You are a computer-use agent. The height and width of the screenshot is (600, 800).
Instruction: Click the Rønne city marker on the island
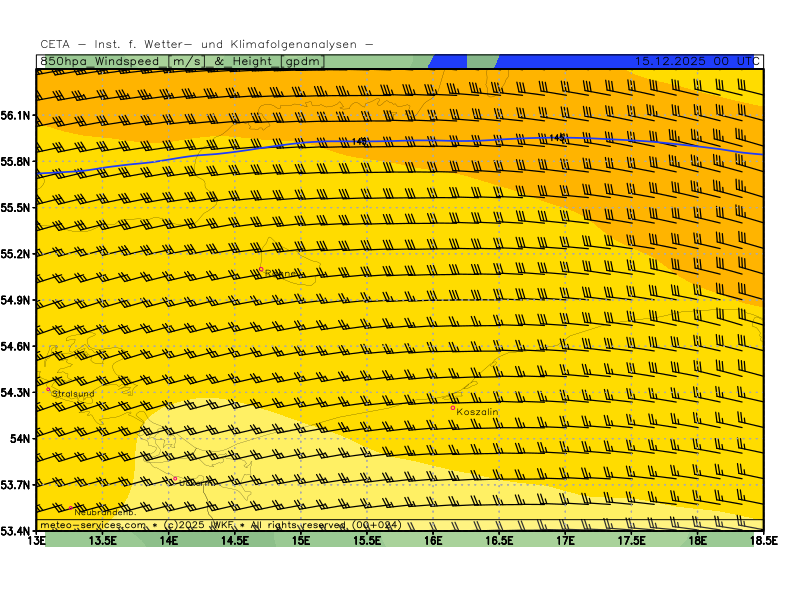[x=262, y=270]
